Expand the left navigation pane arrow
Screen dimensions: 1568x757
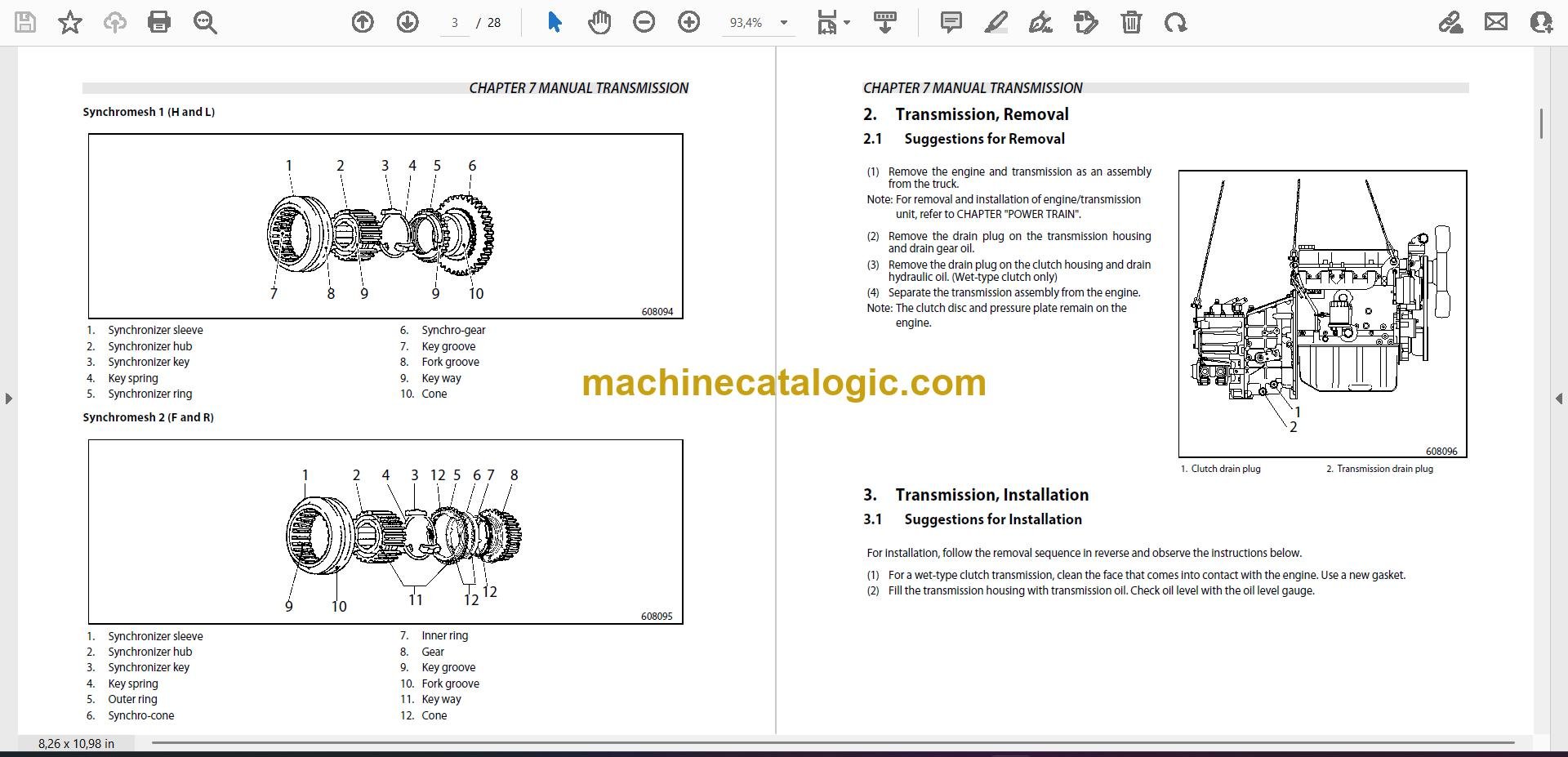[8, 399]
